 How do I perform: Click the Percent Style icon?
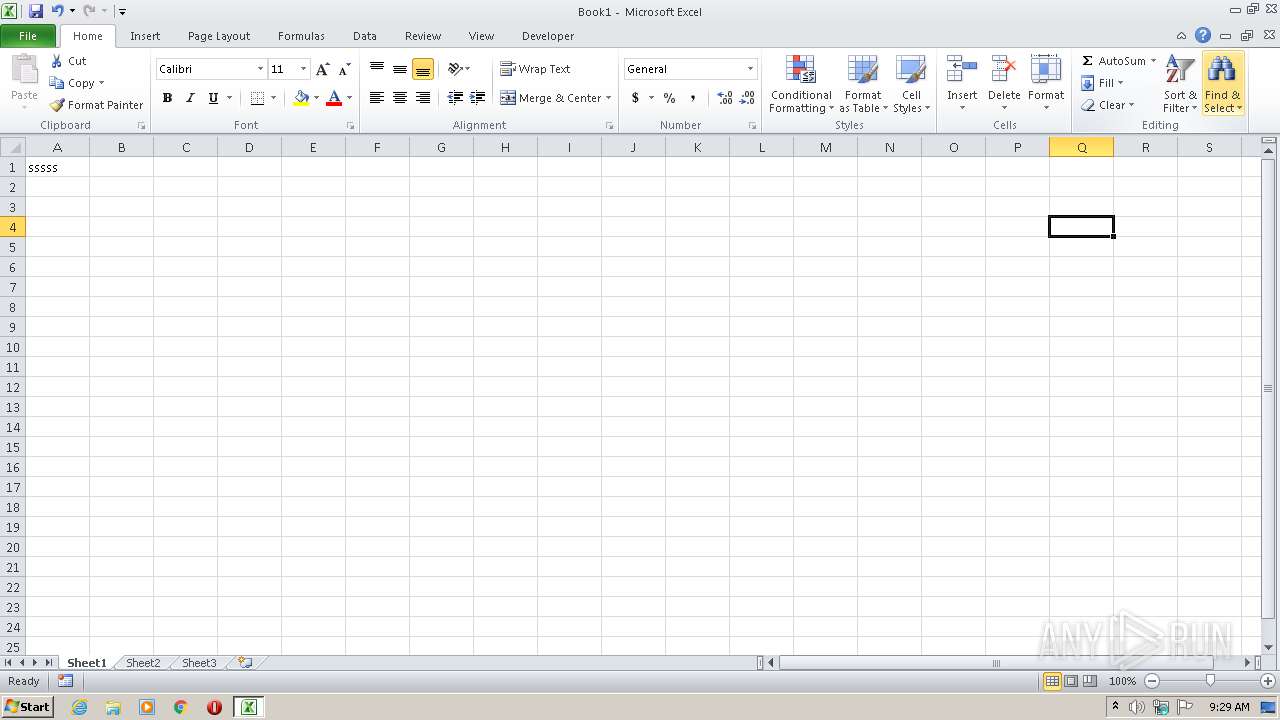tap(669, 98)
